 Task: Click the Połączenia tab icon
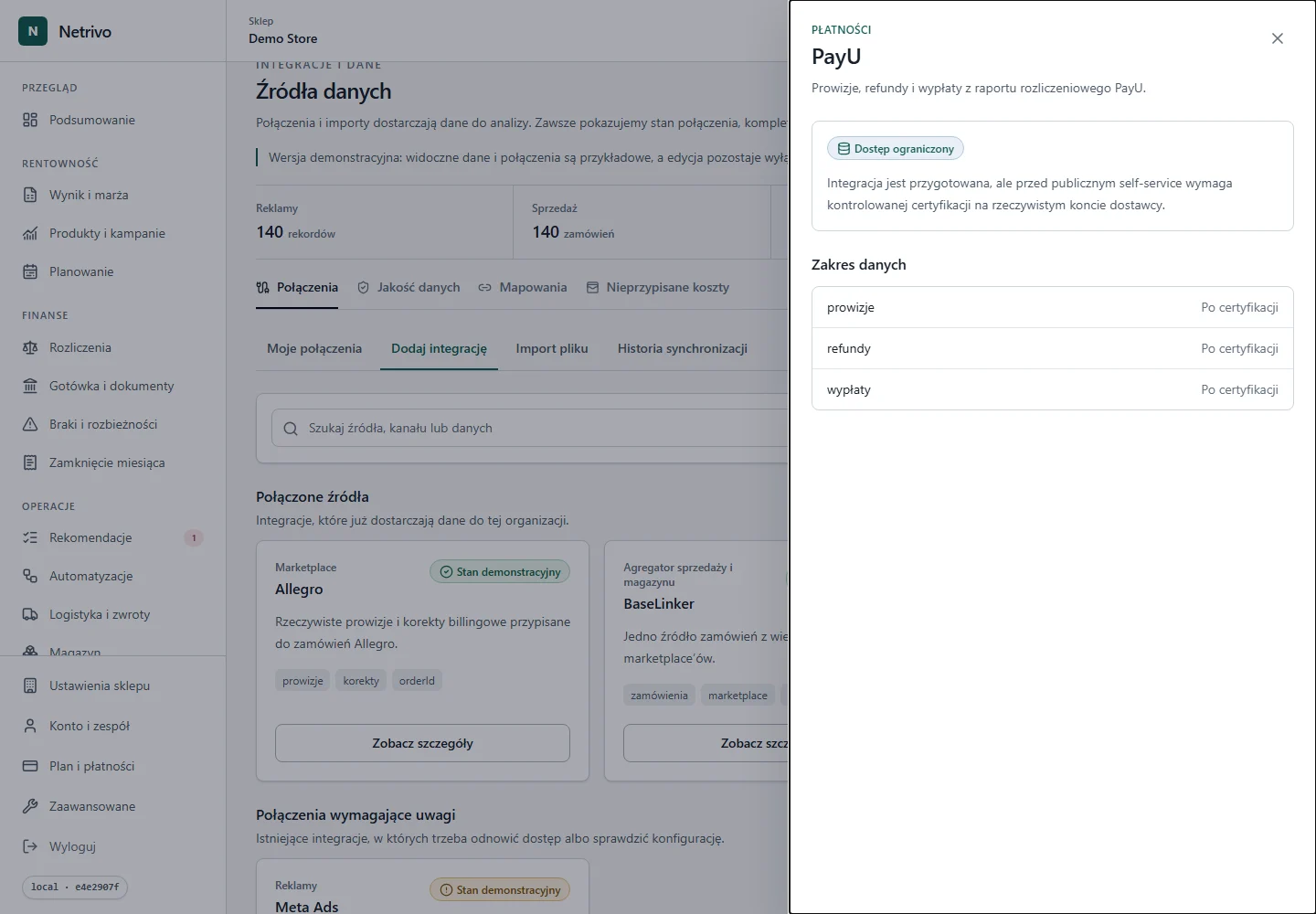[262, 287]
